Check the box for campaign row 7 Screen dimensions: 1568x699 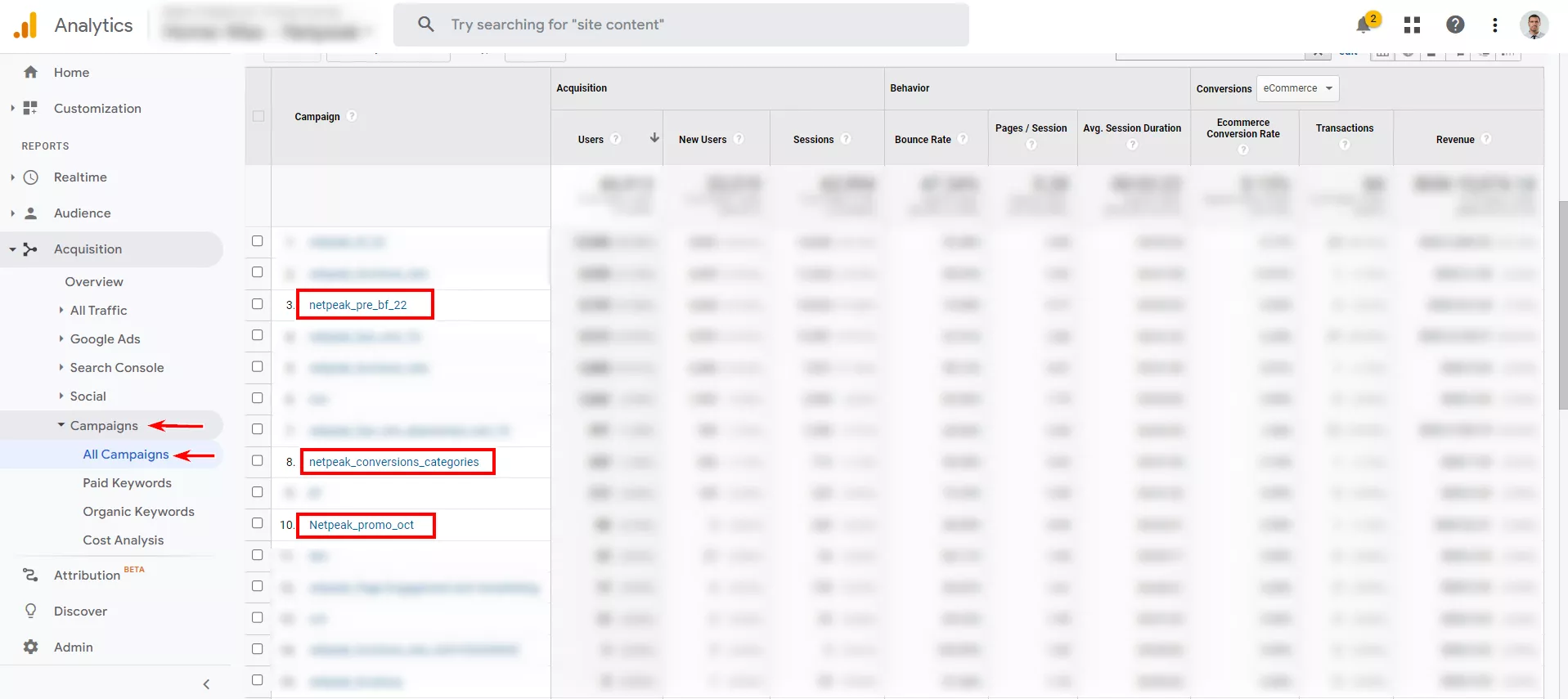click(258, 428)
